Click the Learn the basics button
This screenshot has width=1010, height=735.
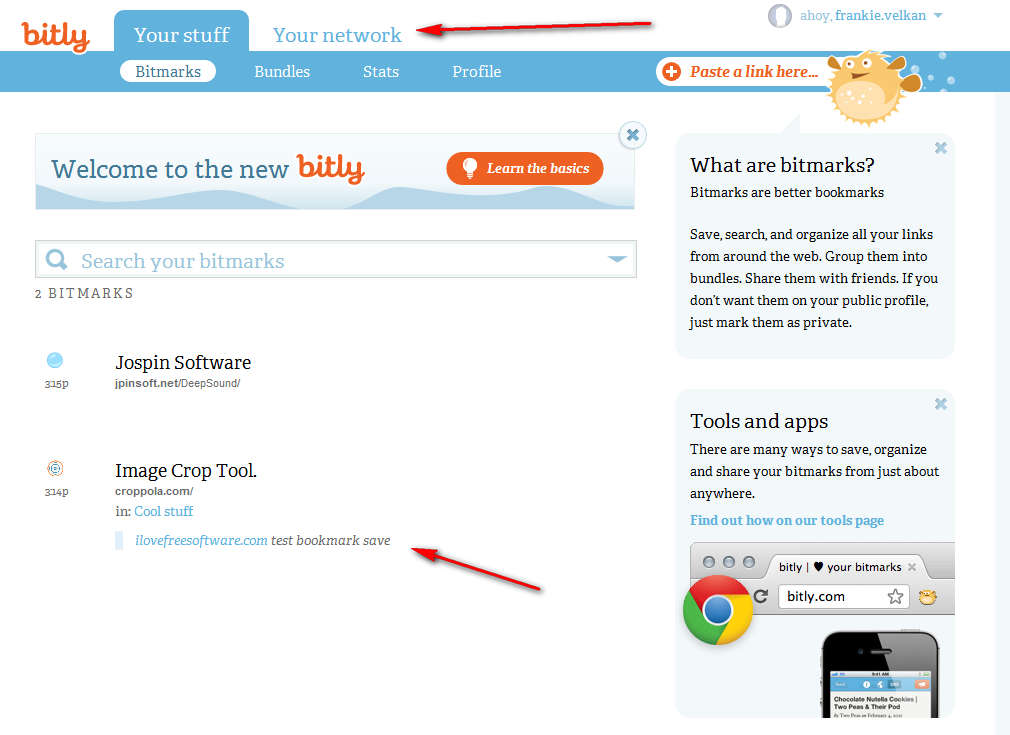point(525,169)
